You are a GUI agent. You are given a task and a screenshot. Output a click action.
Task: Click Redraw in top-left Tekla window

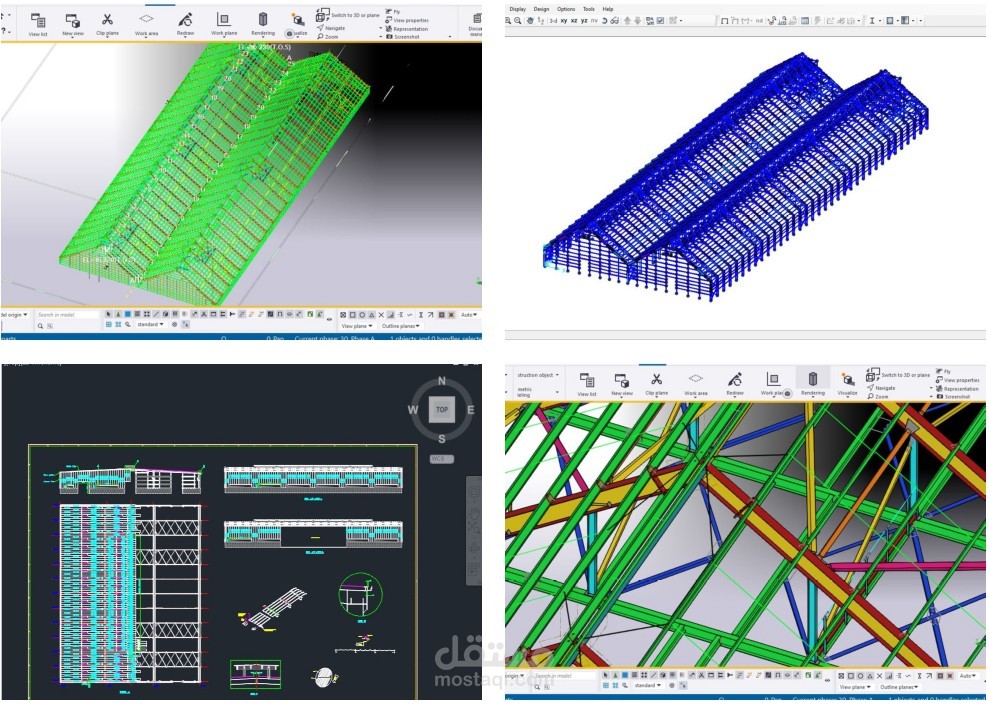[x=185, y=25]
